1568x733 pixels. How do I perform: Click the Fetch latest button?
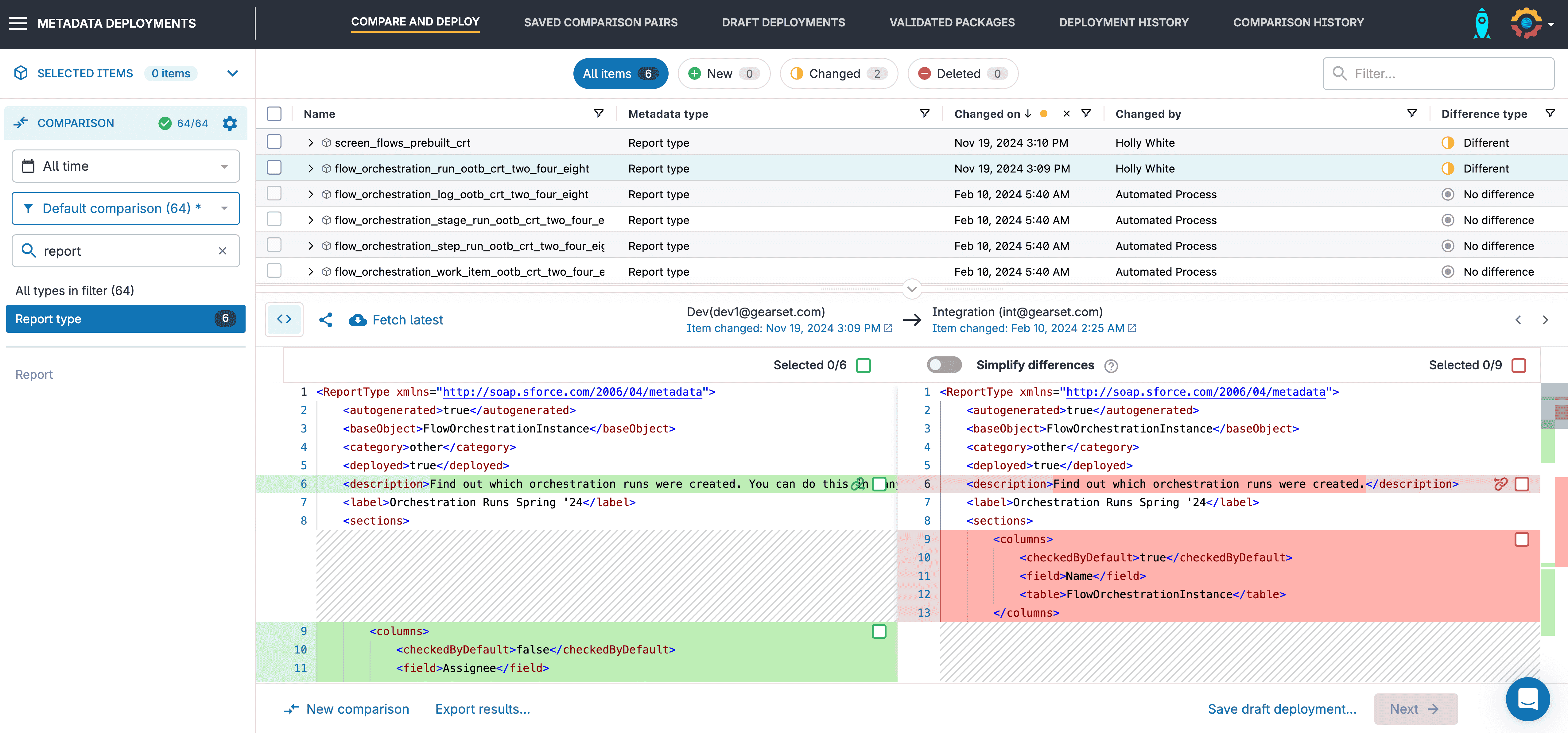click(396, 320)
